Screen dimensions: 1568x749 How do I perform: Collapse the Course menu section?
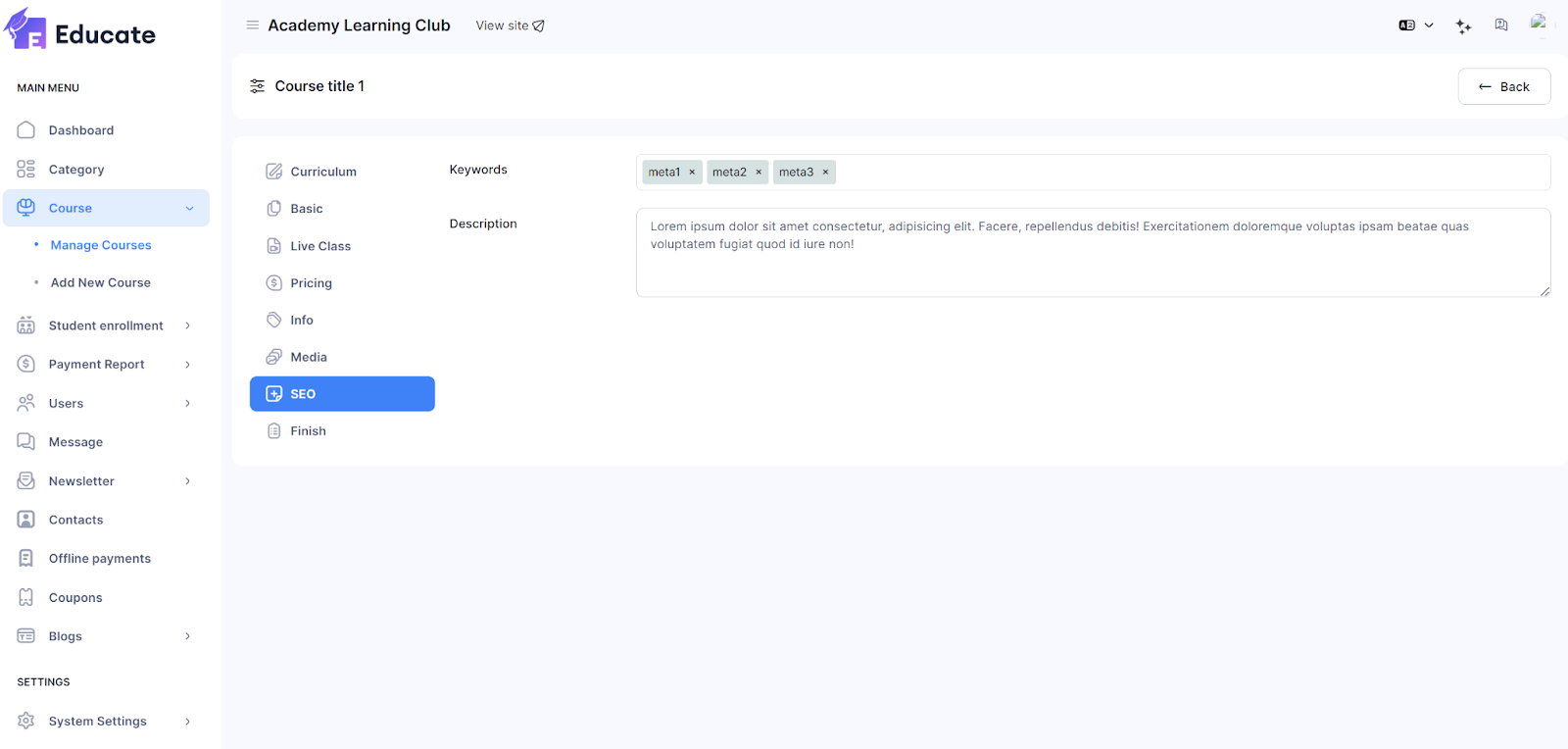[189, 209]
